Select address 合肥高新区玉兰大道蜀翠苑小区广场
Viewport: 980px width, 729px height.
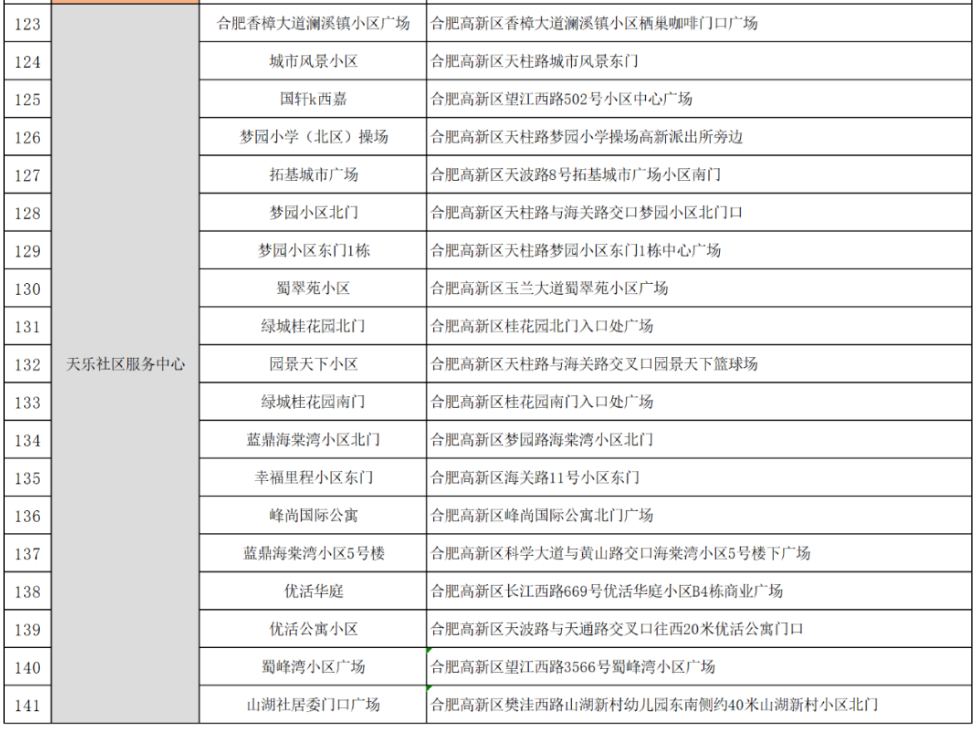(x=699, y=288)
